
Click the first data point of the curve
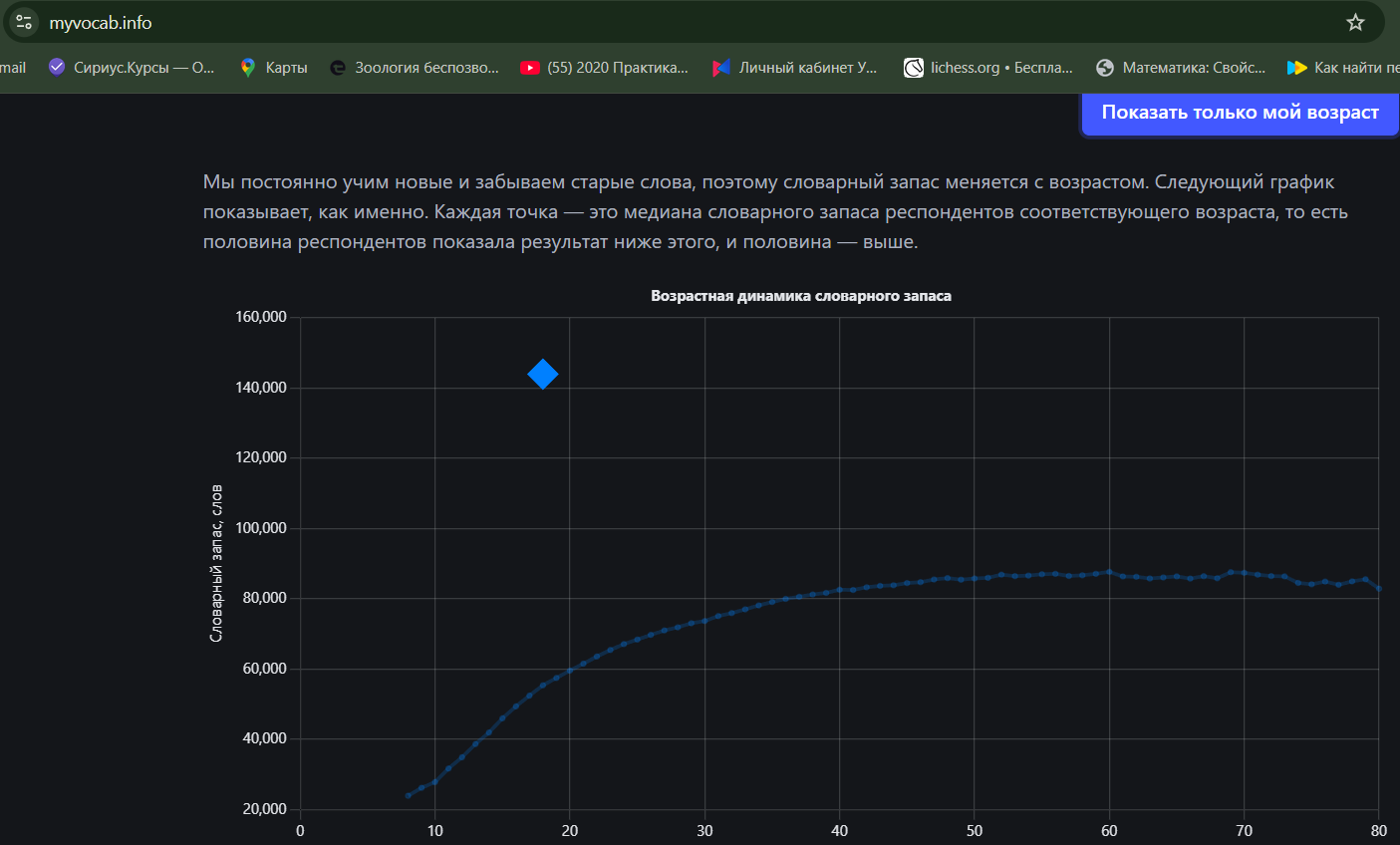pyautogui.click(x=409, y=795)
